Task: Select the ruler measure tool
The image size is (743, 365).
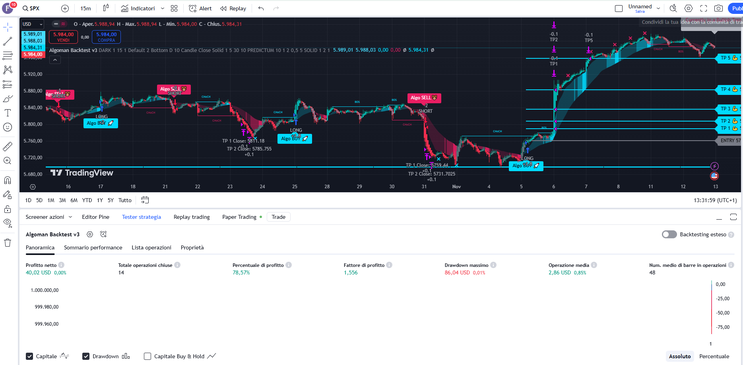Action: pos(7,146)
